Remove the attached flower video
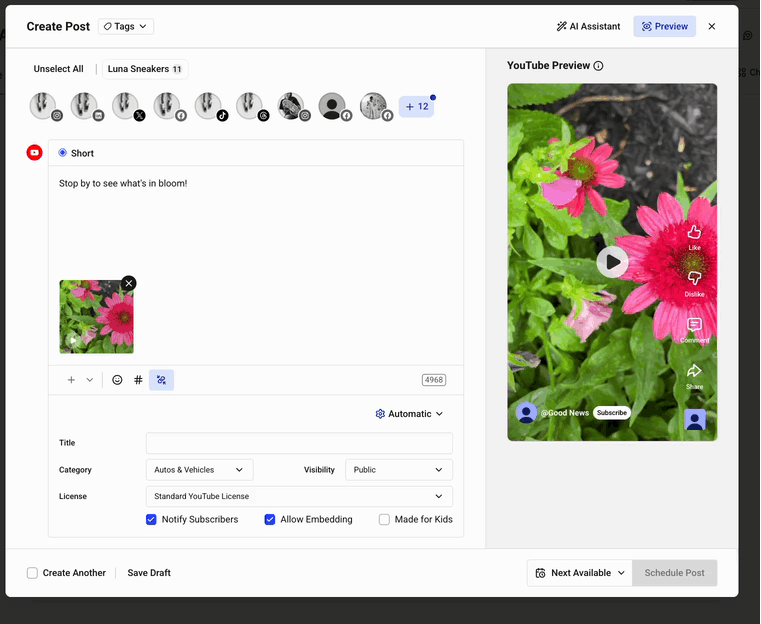Viewport: 761px width, 624px height. 129,283
